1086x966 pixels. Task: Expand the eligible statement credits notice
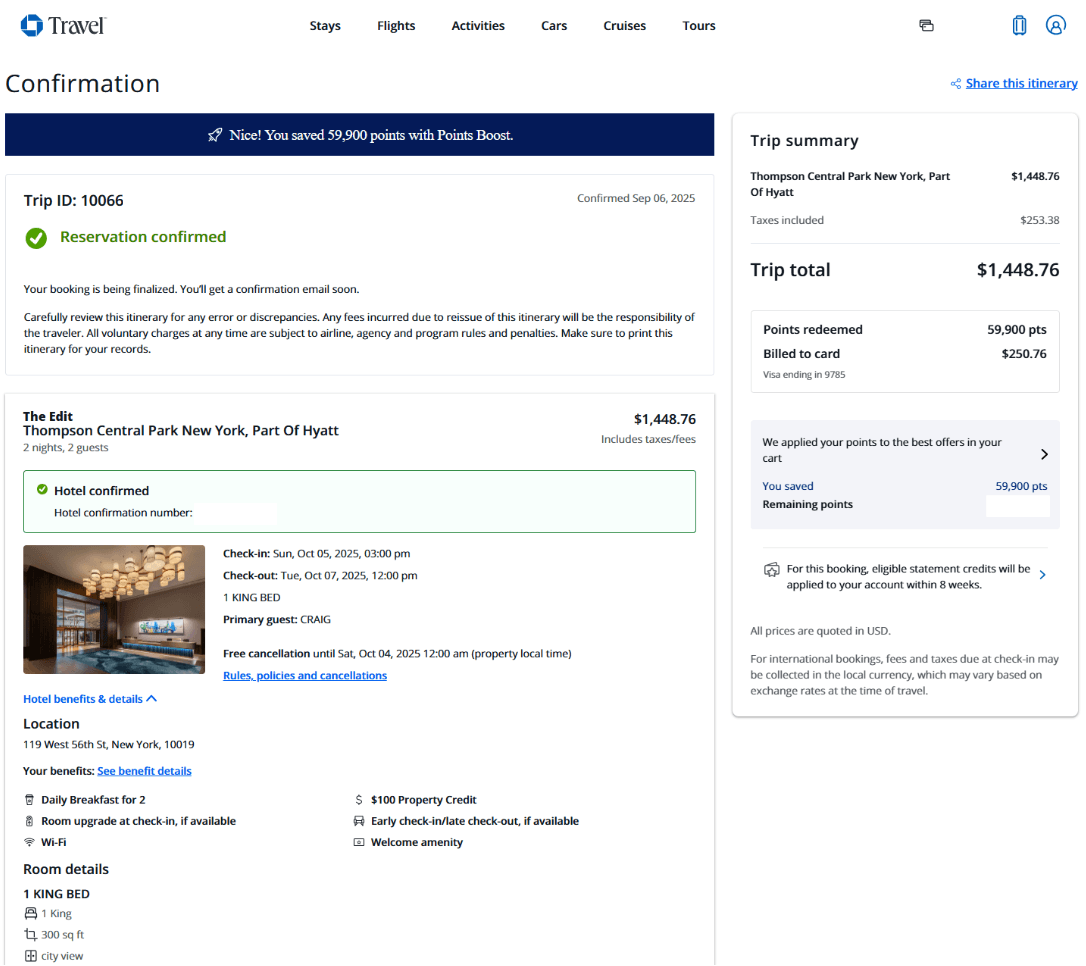point(1042,575)
